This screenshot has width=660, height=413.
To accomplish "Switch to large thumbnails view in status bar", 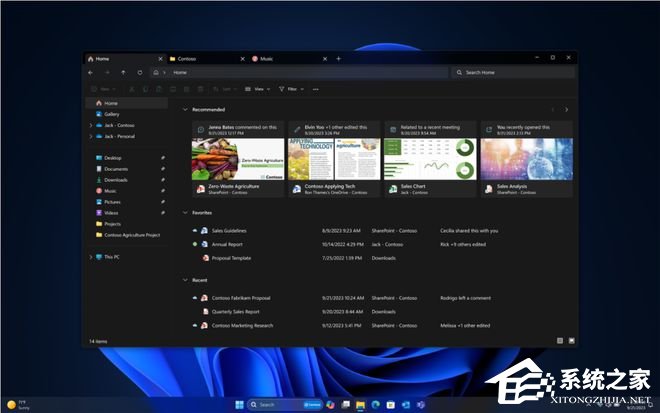I will [x=571, y=341].
